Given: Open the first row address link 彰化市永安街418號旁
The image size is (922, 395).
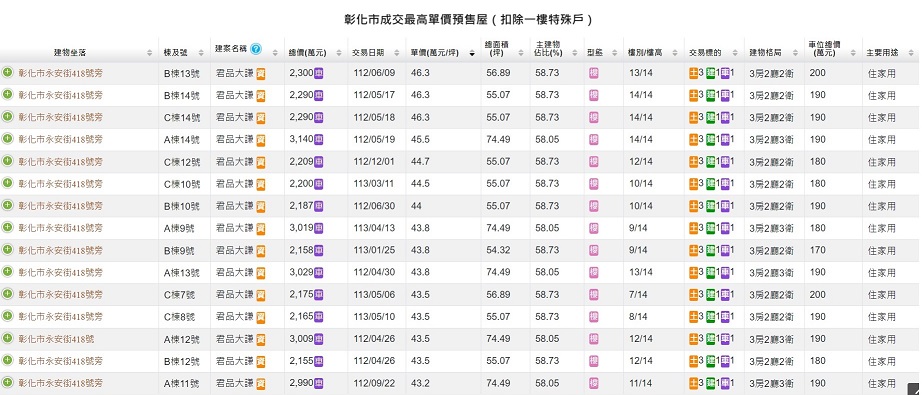Looking at the screenshot, I should pyautogui.click(x=61, y=73).
